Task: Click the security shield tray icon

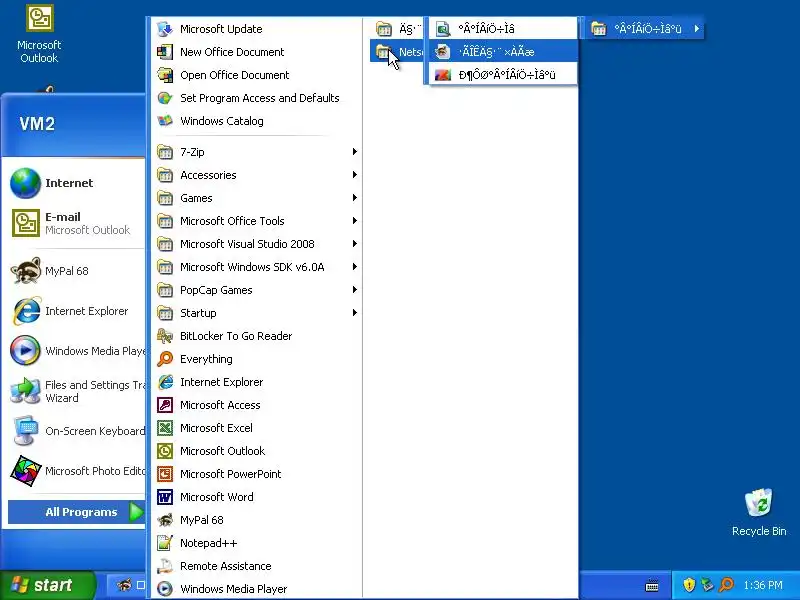Action: pos(689,585)
